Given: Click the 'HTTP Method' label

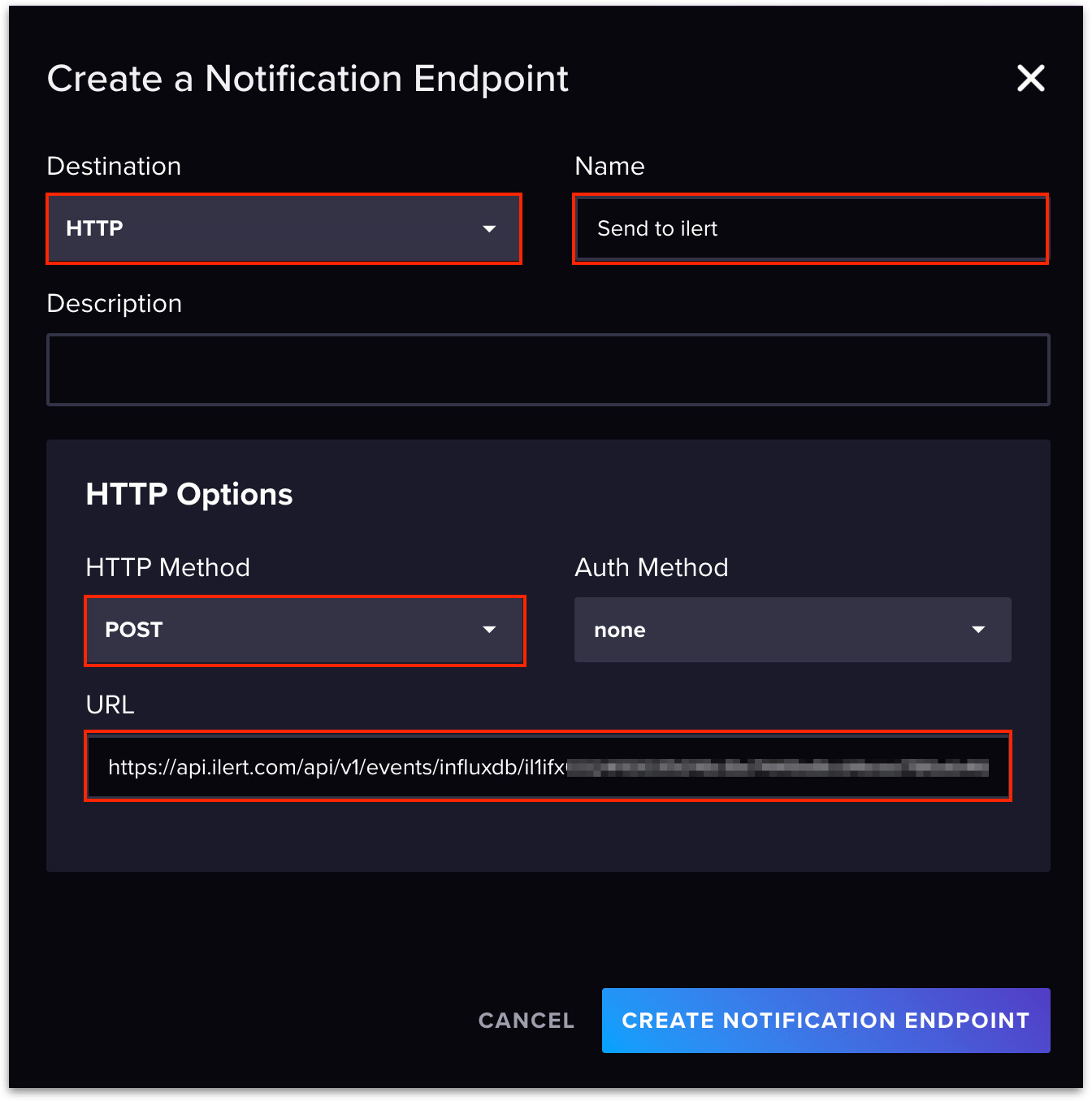Looking at the screenshot, I should 167,567.
